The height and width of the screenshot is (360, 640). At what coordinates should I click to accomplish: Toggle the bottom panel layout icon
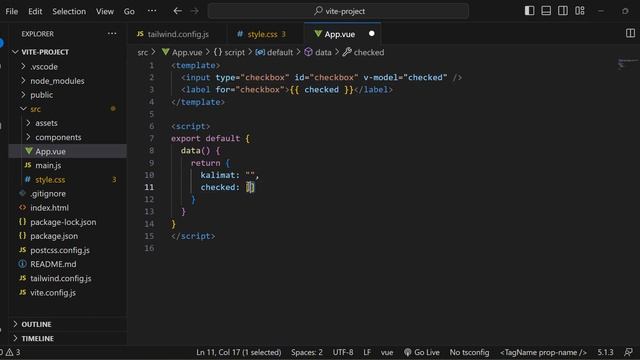546,11
